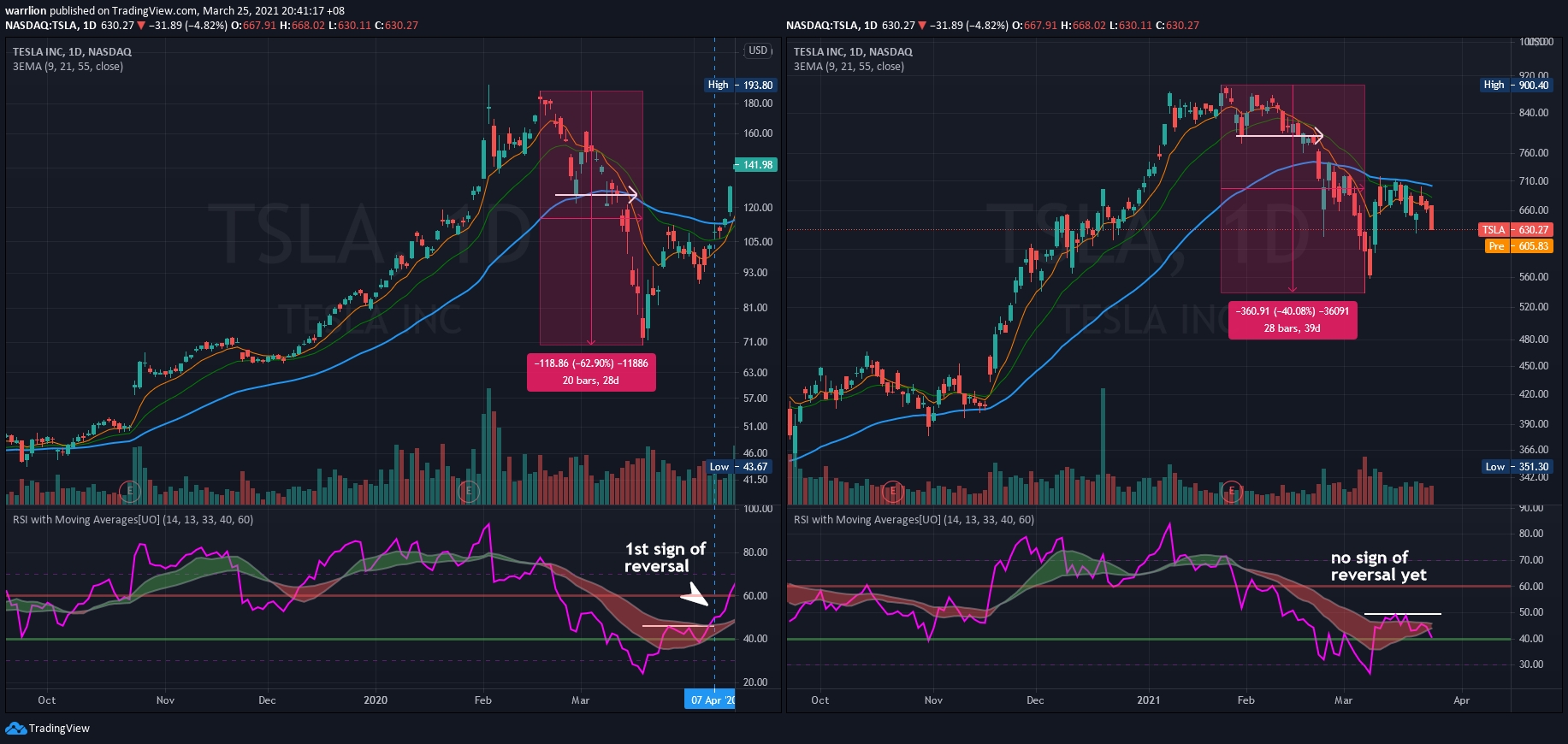This screenshot has width=1568, height=744.
Task: Click Apr on the right chart time axis
Action: point(1462,700)
